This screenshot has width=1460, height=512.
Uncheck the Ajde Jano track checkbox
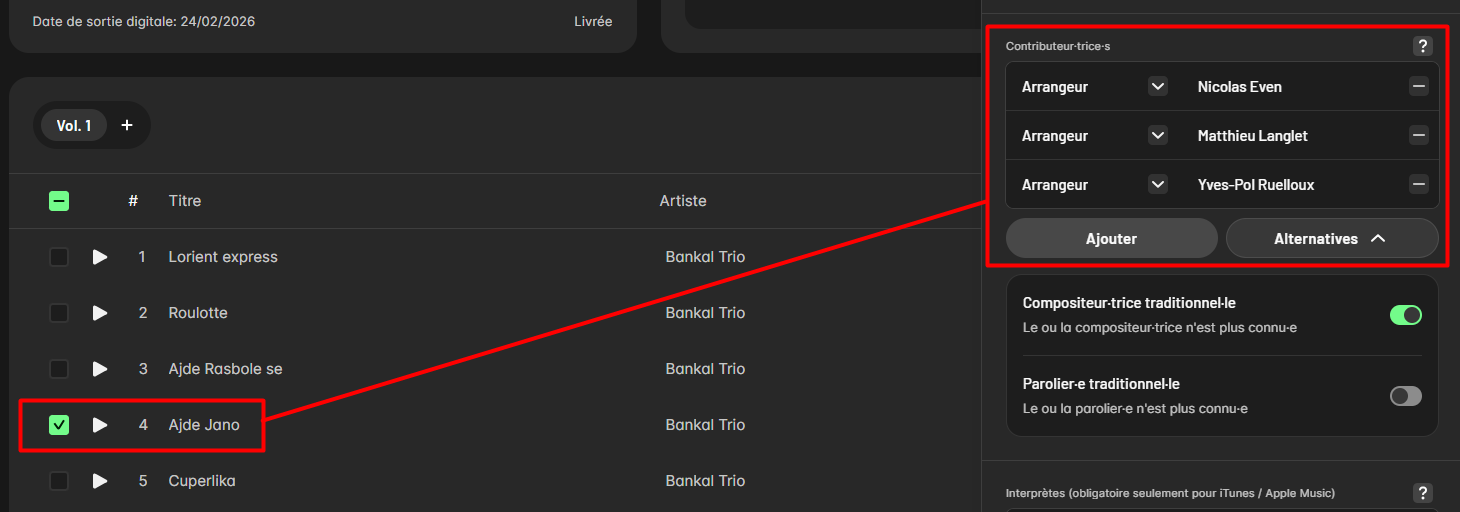pyautogui.click(x=59, y=425)
